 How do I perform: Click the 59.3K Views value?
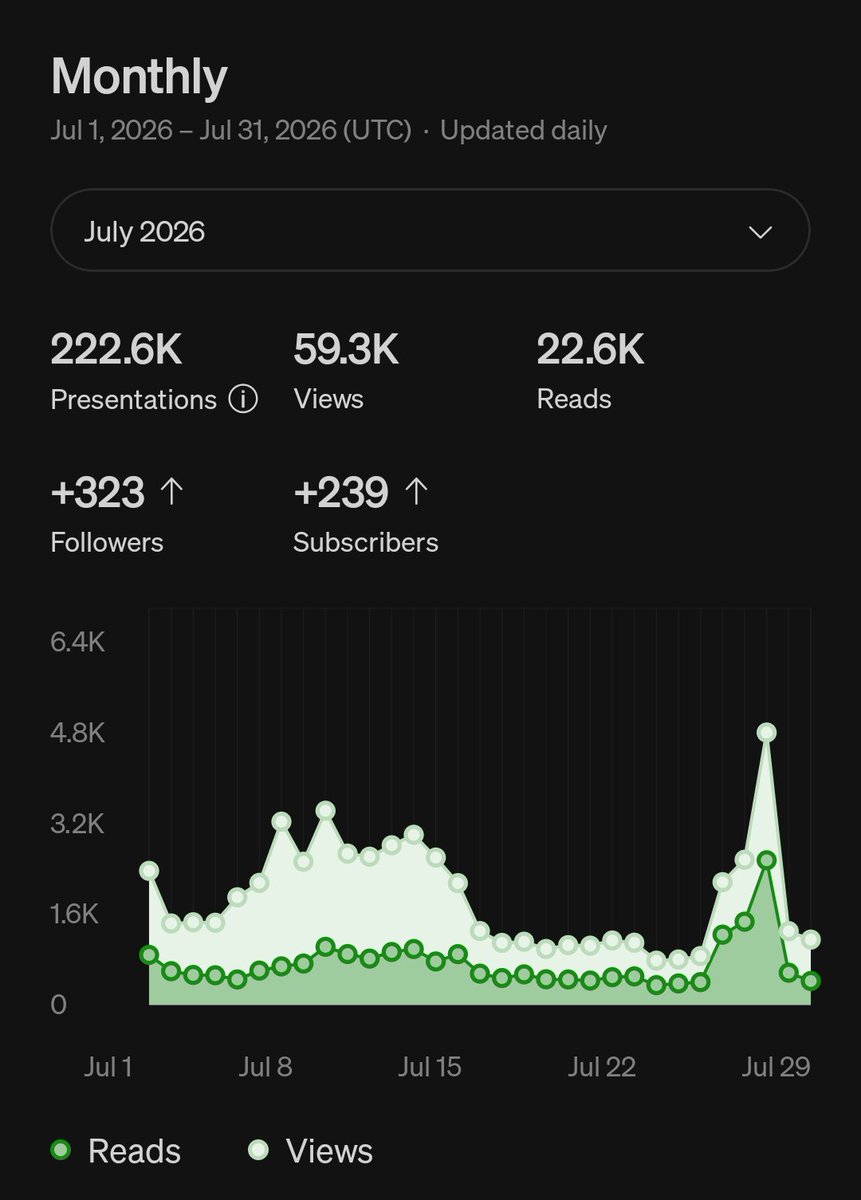(346, 350)
